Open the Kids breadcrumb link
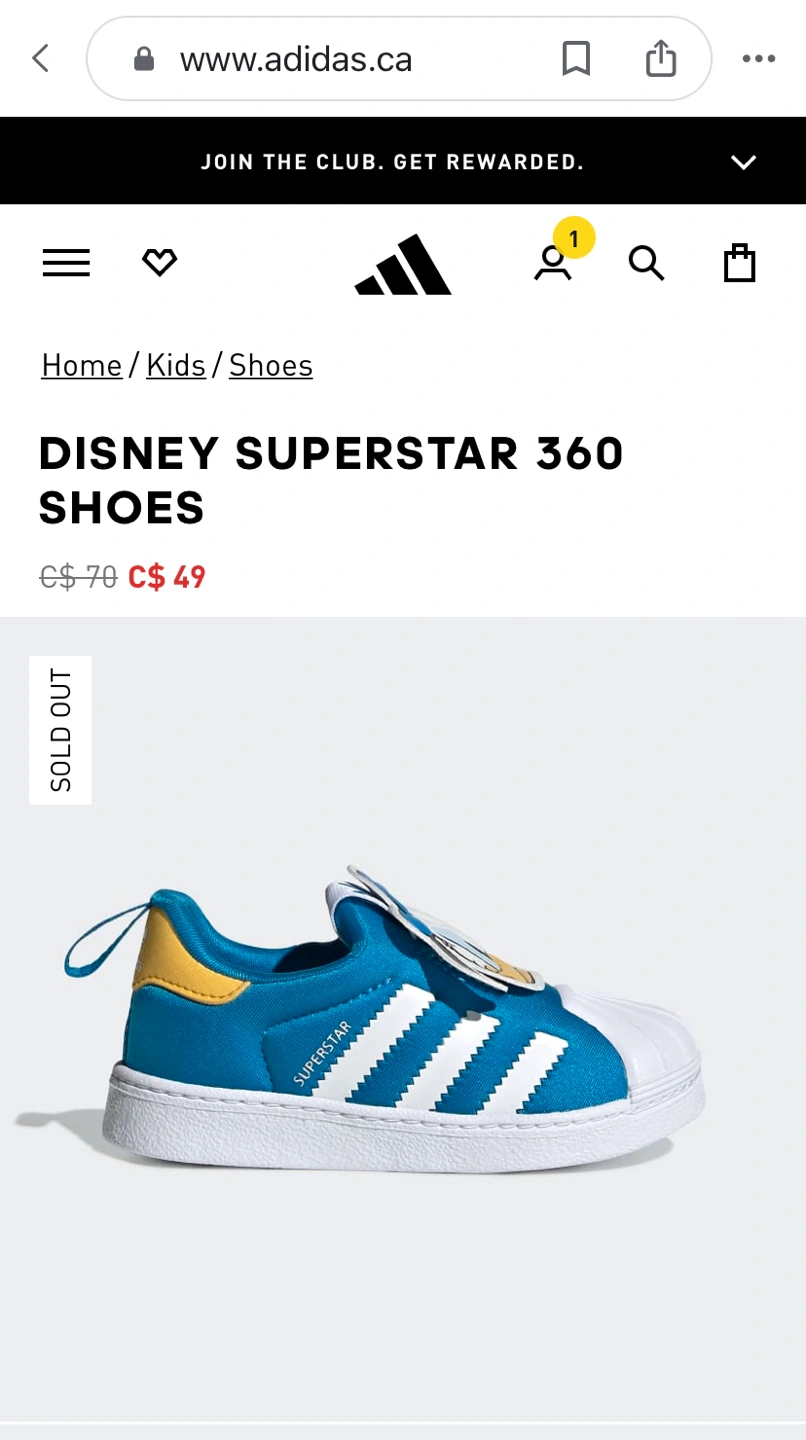The image size is (806, 1440). pos(176,366)
